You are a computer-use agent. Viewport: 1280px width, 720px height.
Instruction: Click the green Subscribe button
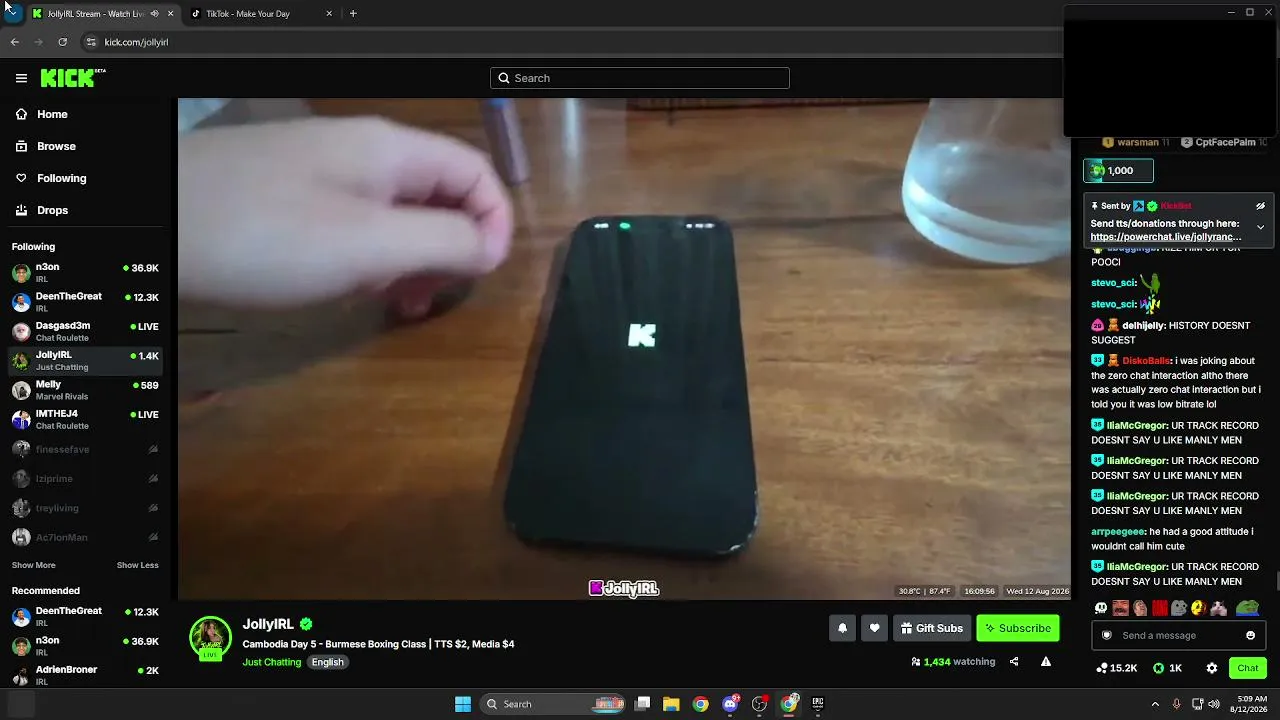(x=1018, y=628)
